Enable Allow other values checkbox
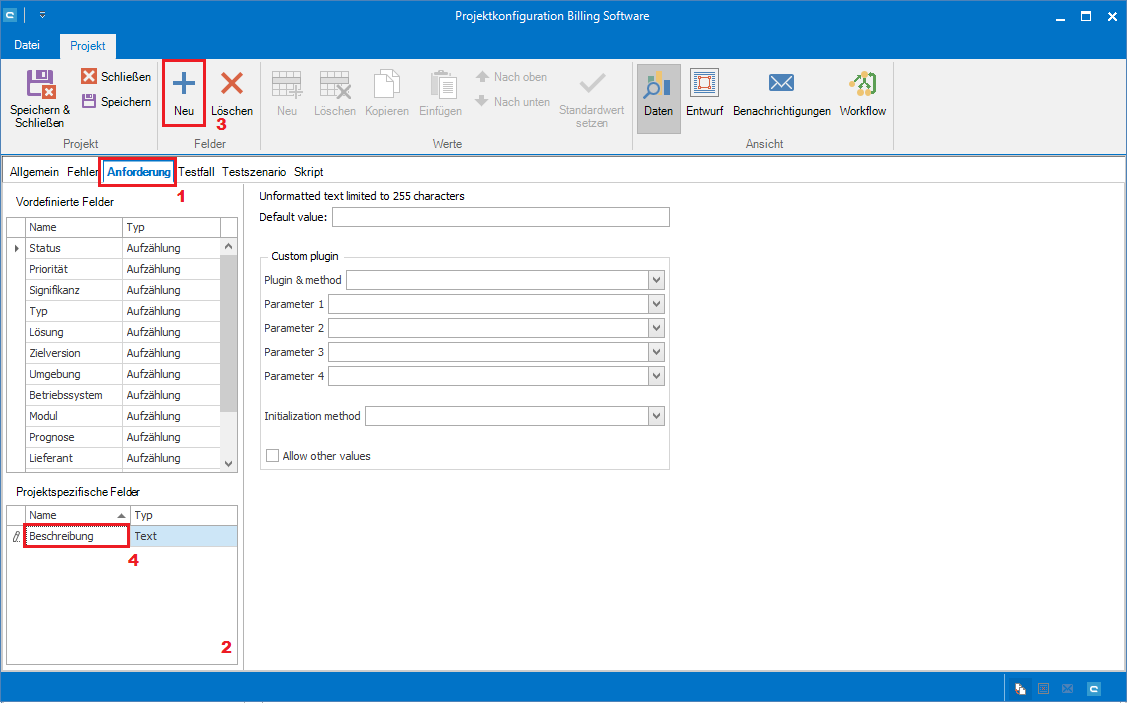 tap(273, 456)
